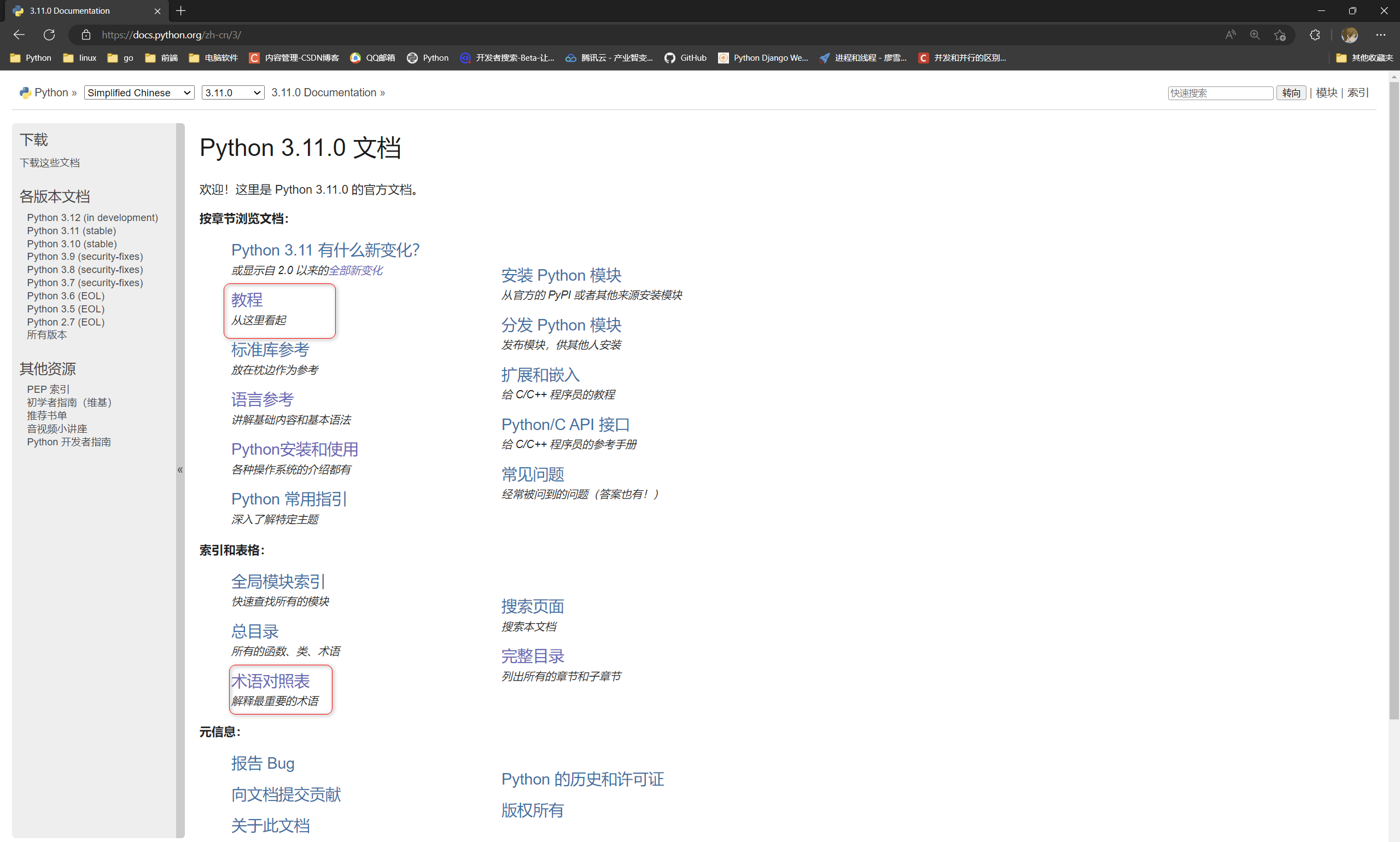Open a new browser tab
Screen dimensions: 1400x842
click(180, 11)
